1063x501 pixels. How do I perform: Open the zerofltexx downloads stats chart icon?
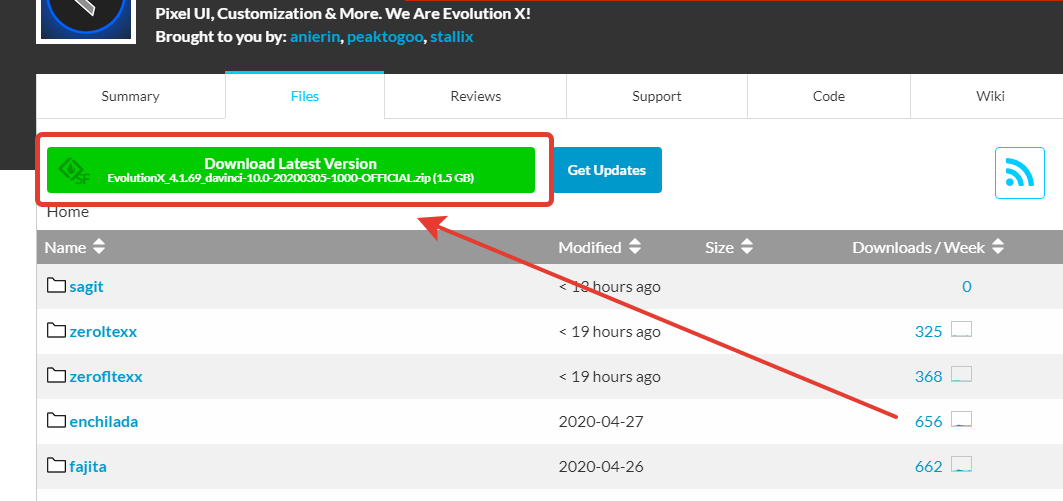click(x=961, y=375)
